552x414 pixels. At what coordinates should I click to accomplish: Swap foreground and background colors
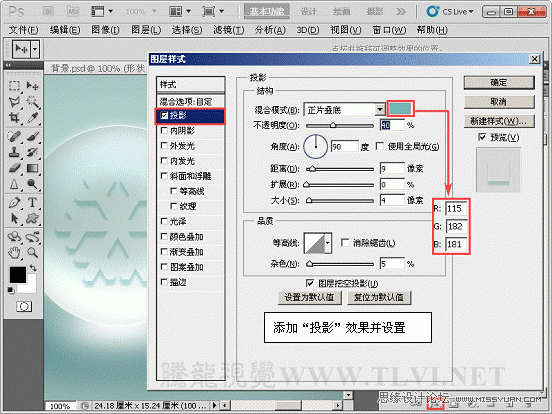click(x=33, y=268)
